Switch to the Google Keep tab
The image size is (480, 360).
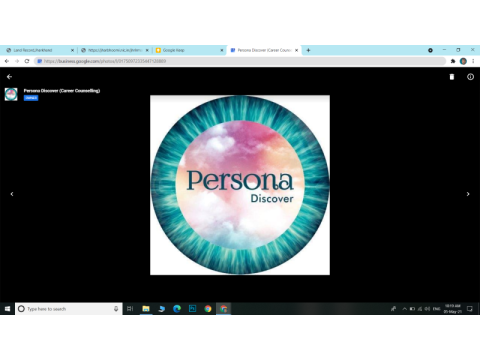(x=188, y=50)
